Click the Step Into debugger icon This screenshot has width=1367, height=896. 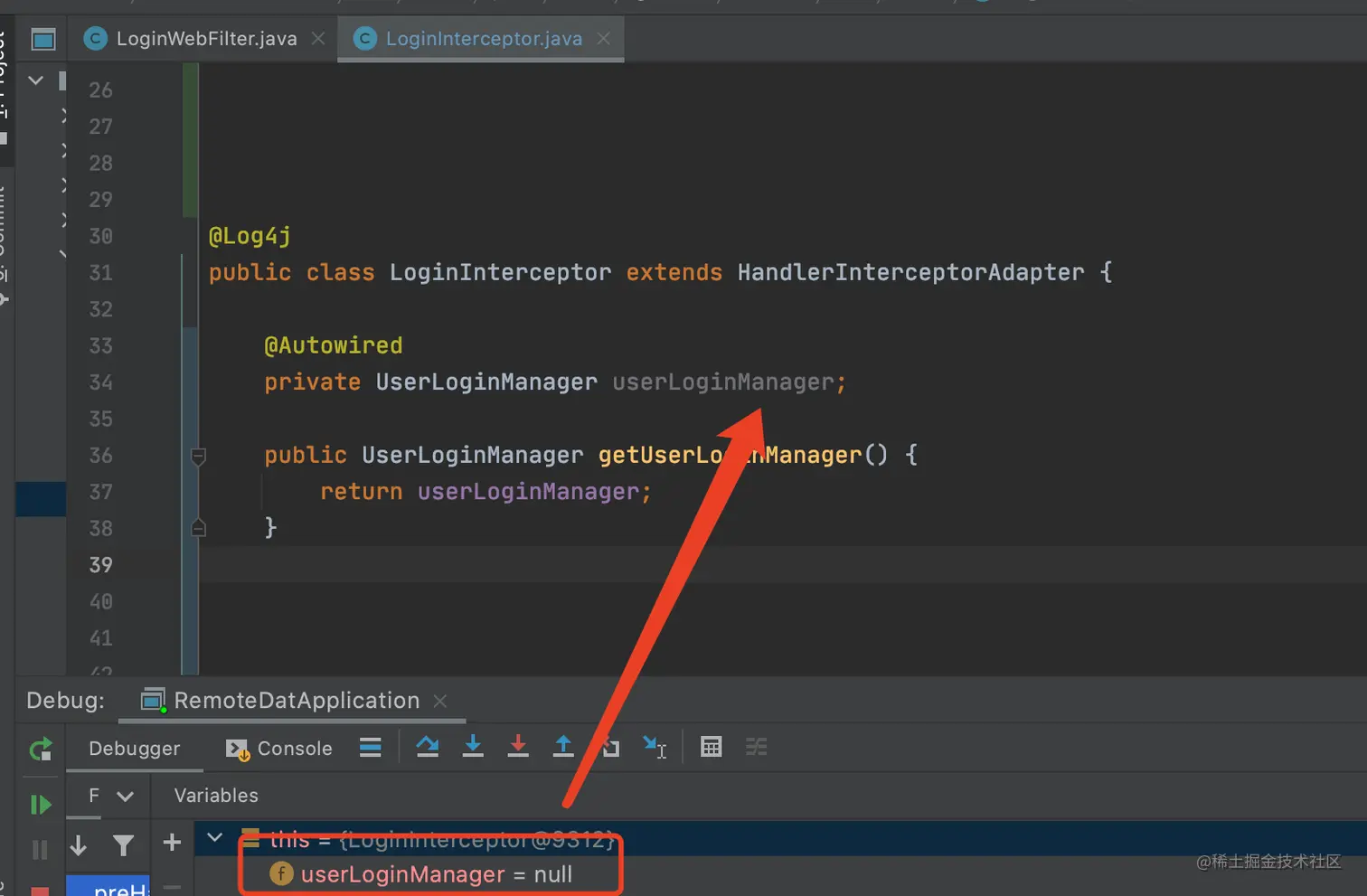pos(473,746)
